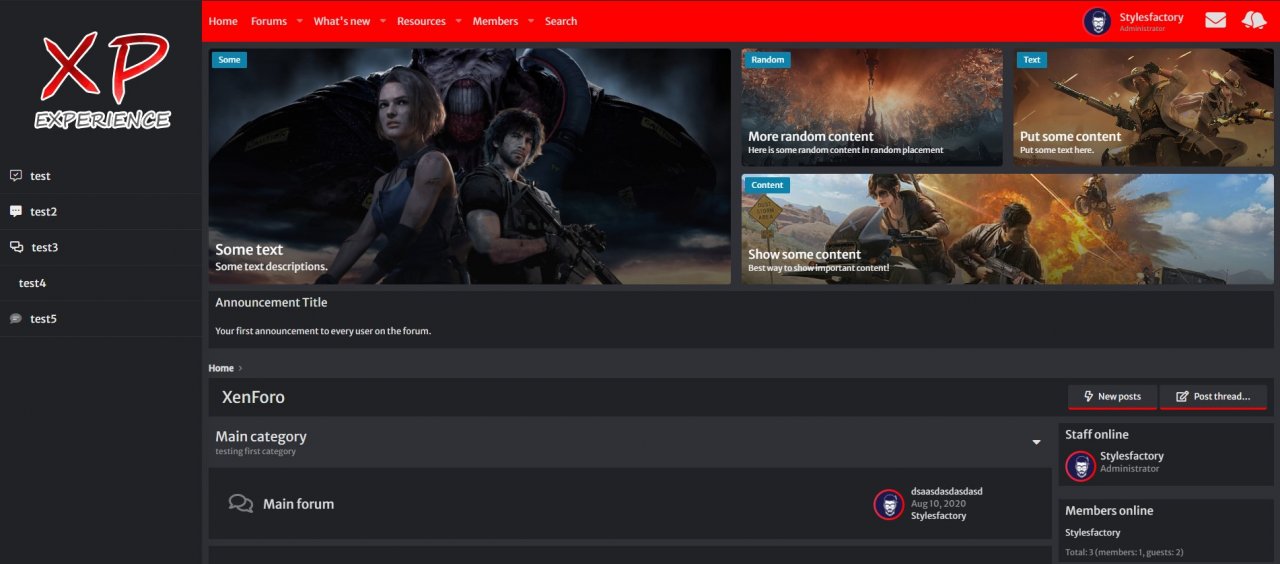
Task: Open the alerts bell icon
Action: (1254, 20)
